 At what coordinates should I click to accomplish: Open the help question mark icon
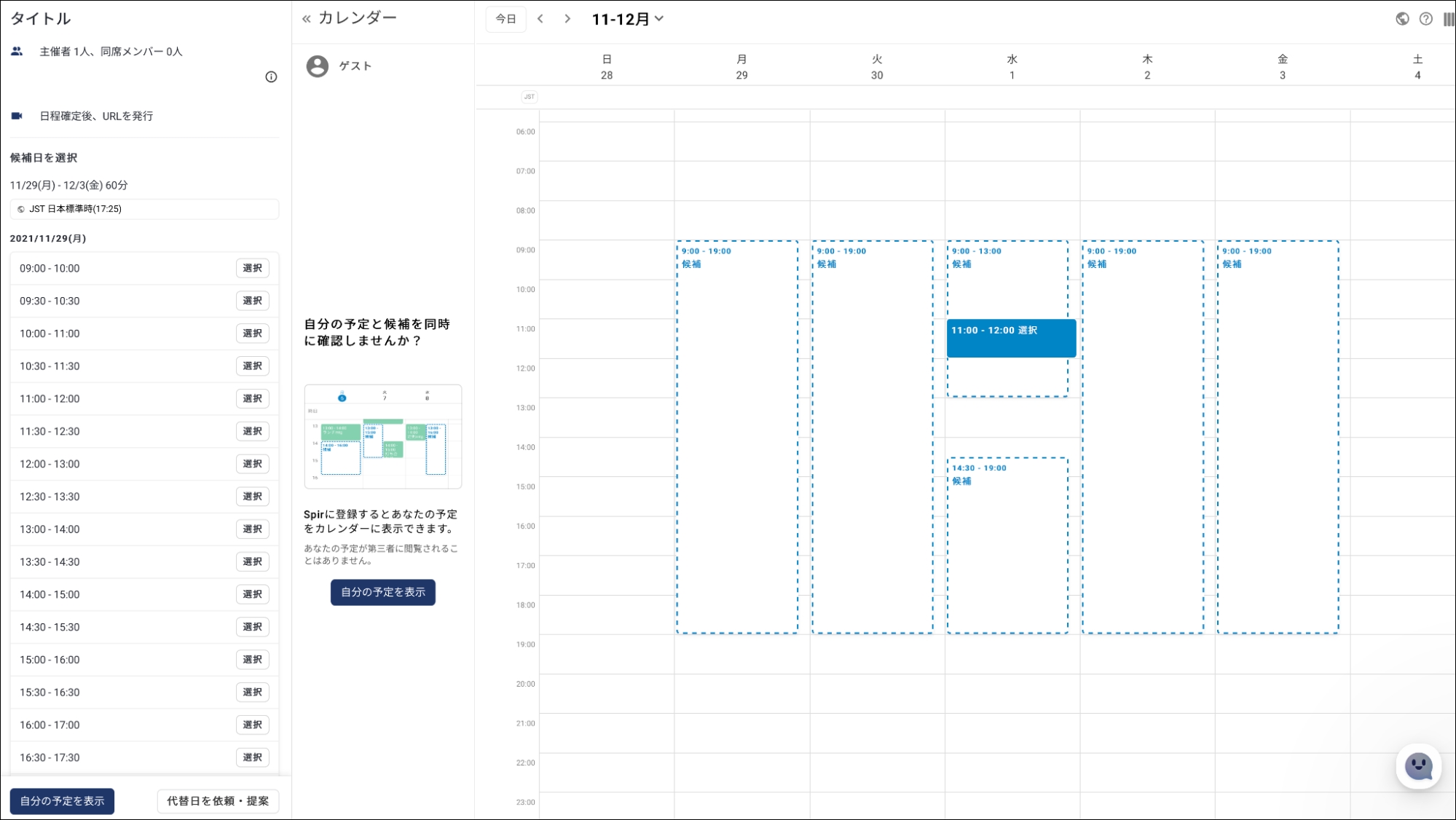pyautogui.click(x=1425, y=20)
